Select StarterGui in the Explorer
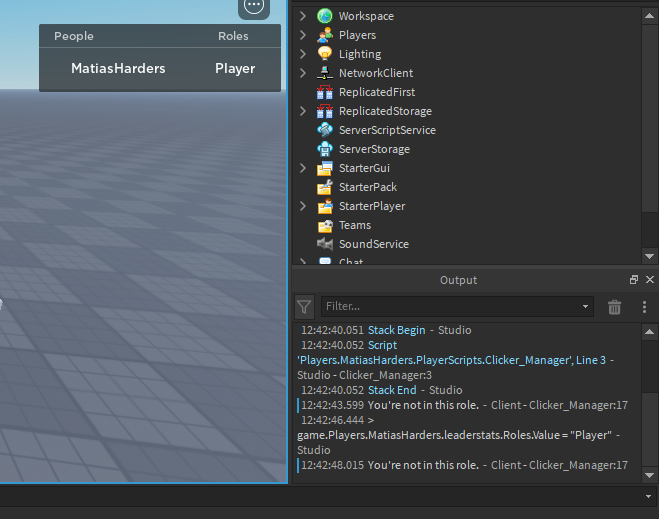 point(364,168)
